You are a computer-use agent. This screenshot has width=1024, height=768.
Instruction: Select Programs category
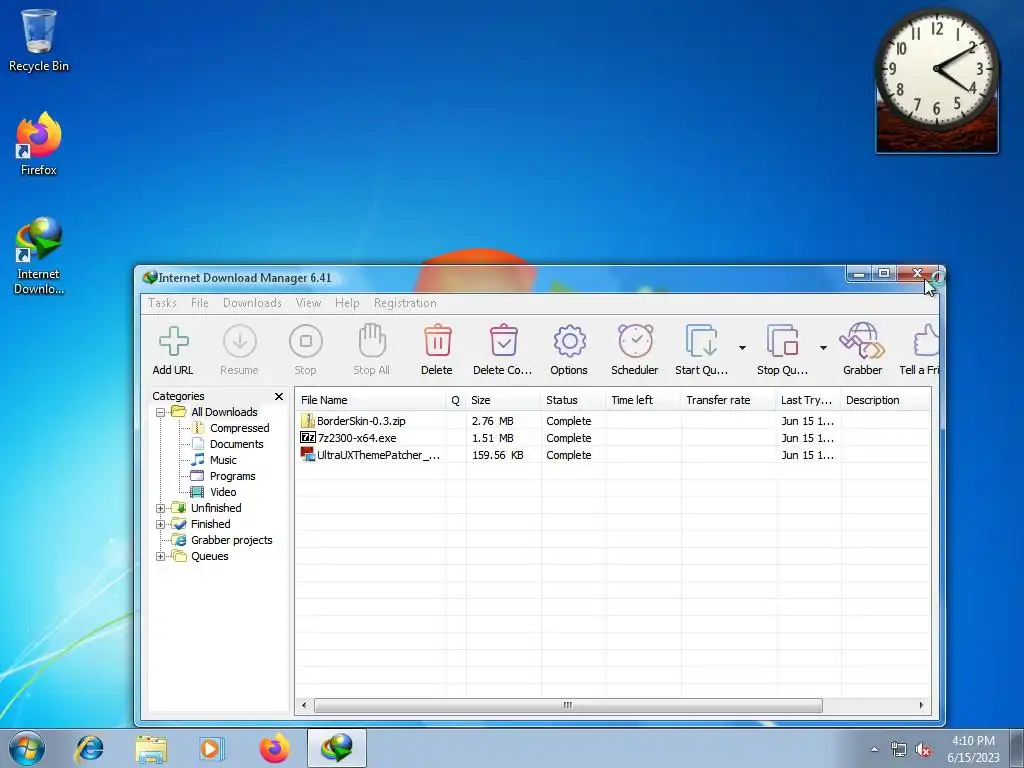click(x=232, y=476)
